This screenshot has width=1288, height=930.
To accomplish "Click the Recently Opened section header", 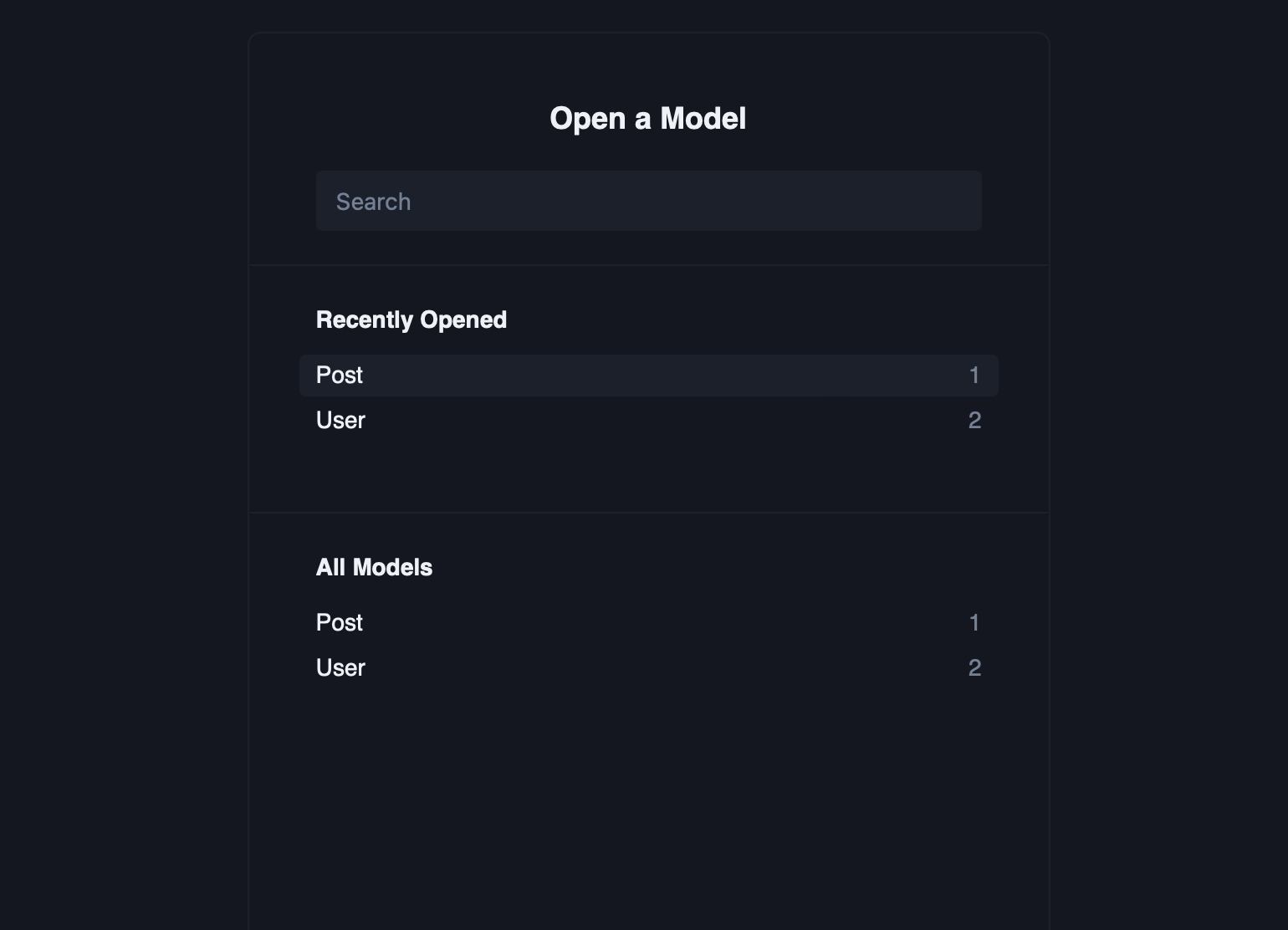I will point(411,319).
